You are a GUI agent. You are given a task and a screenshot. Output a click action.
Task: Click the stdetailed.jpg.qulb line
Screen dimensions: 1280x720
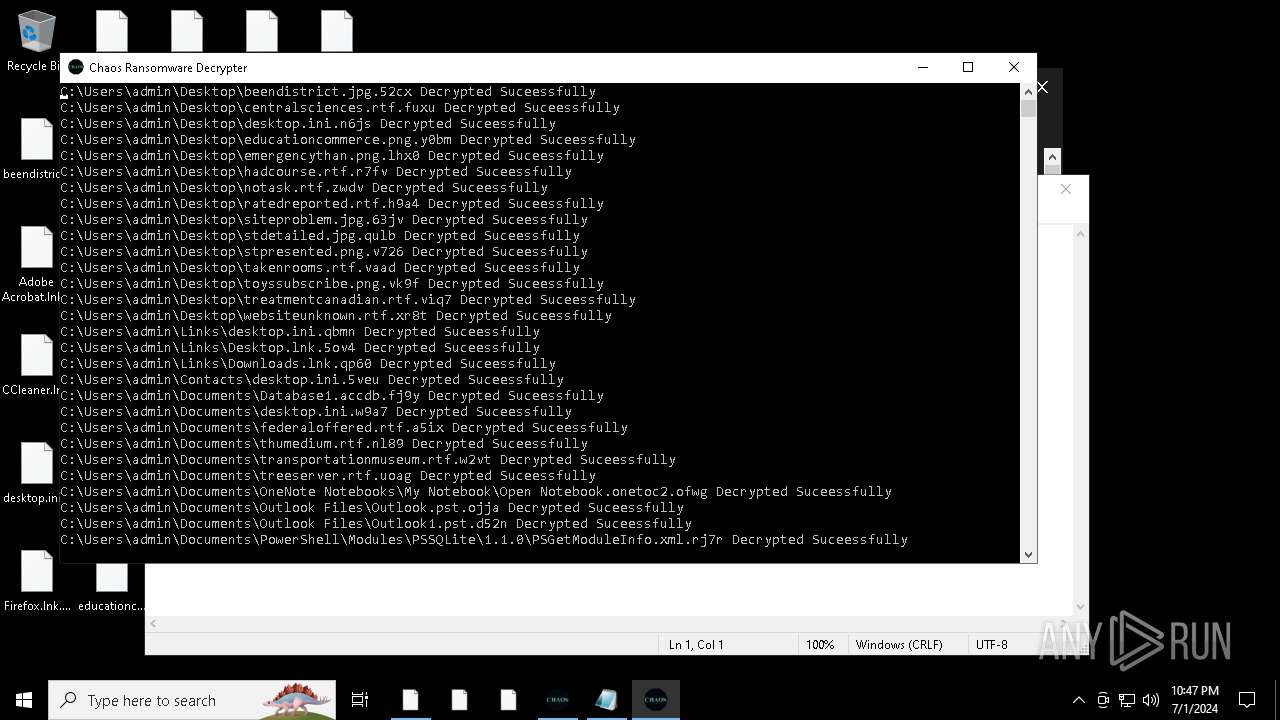coord(320,235)
